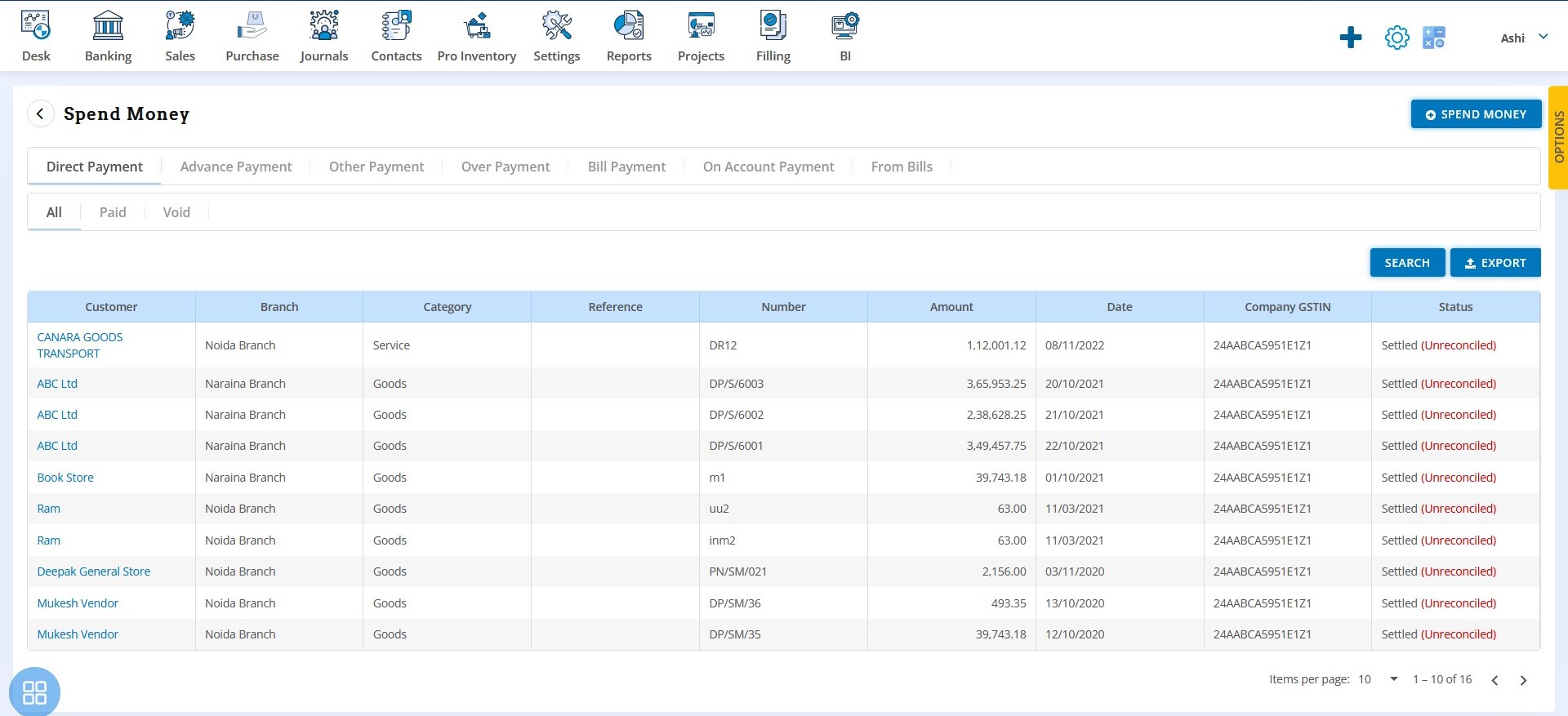Open ABC Ltd link for DP/S/6003

point(57,384)
